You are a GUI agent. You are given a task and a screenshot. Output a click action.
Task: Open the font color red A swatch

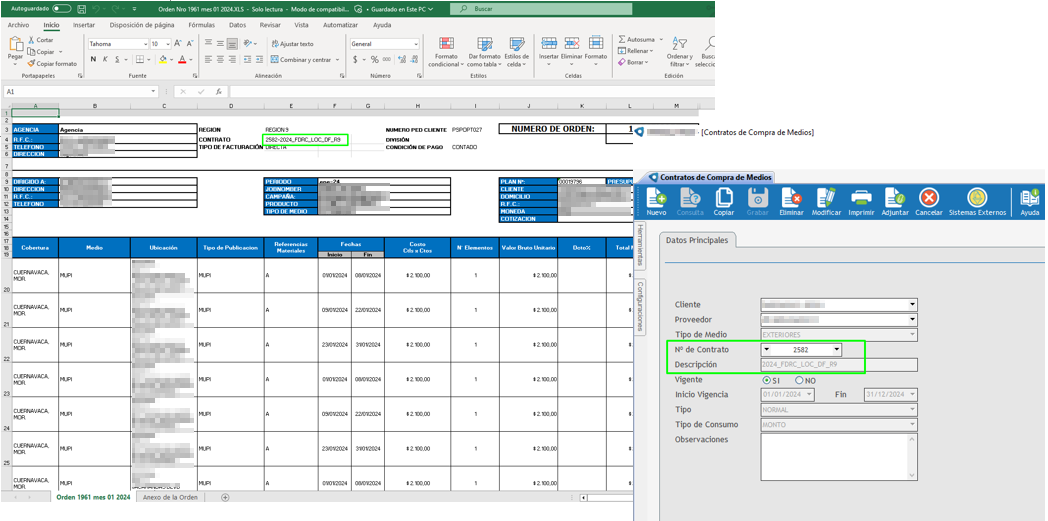pos(182,60)
